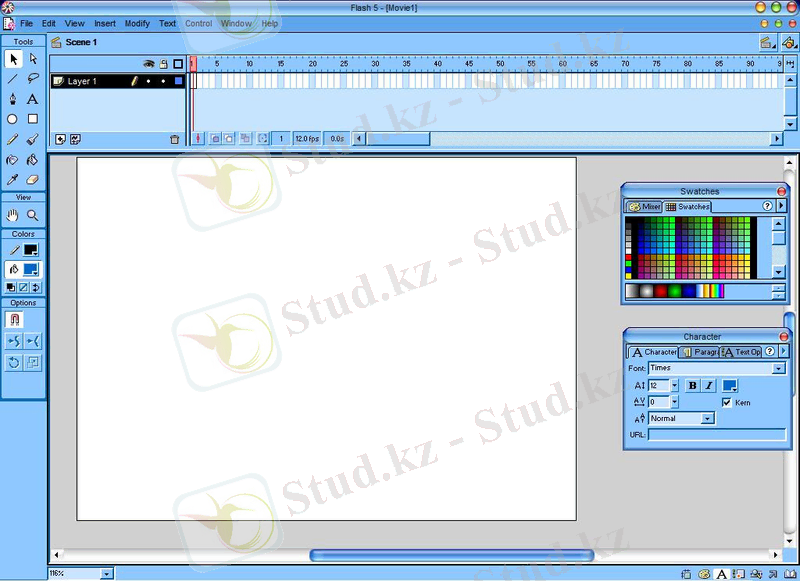Select the Ink Bottle tool

(13, 160)
